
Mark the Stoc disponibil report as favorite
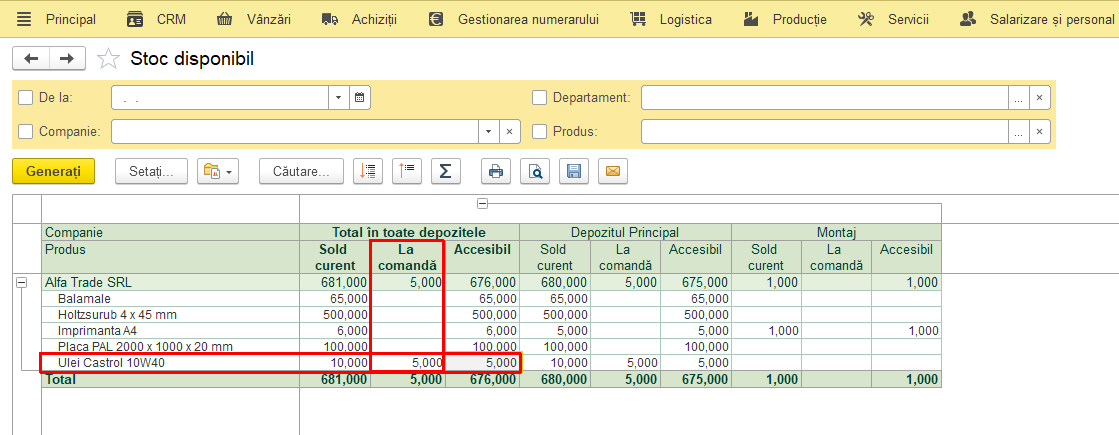(x=108, y=58)
